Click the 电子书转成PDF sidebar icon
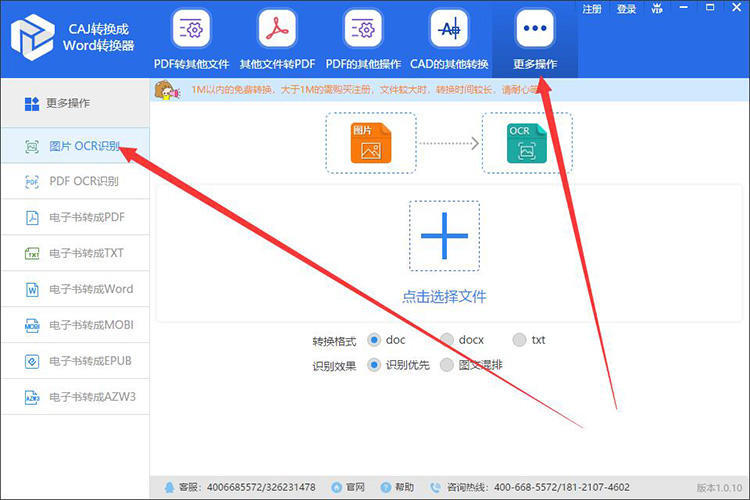 pos(32,218)
